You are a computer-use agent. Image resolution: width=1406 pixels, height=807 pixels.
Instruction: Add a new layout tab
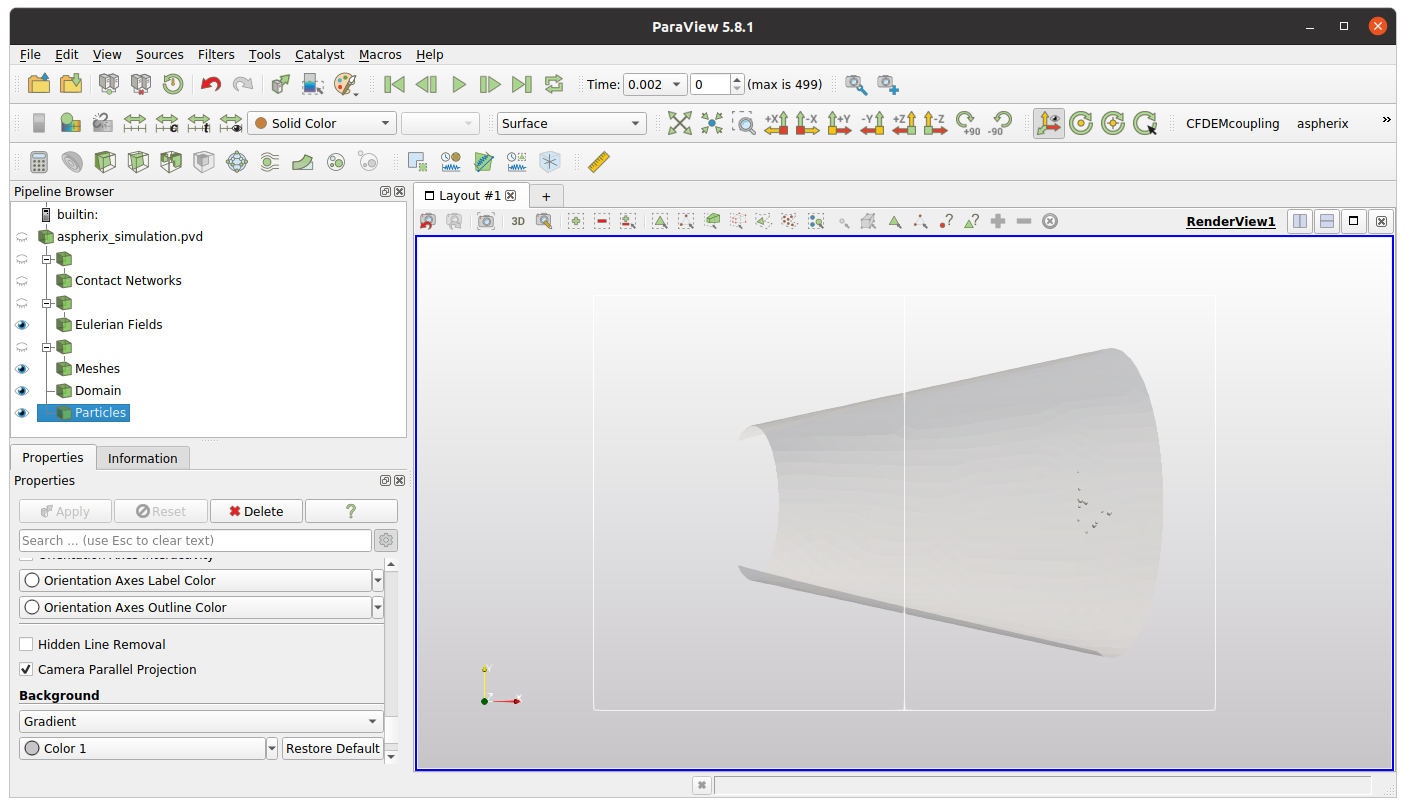pyautogui.click(x=546, y=196)
